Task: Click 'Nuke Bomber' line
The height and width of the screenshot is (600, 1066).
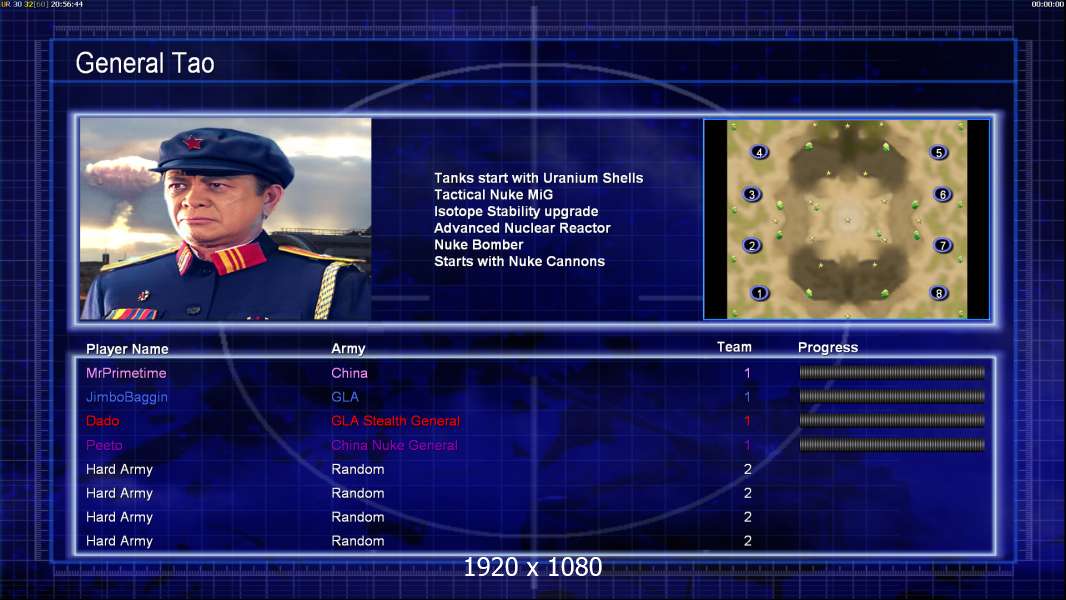Action: pos(479,245)
